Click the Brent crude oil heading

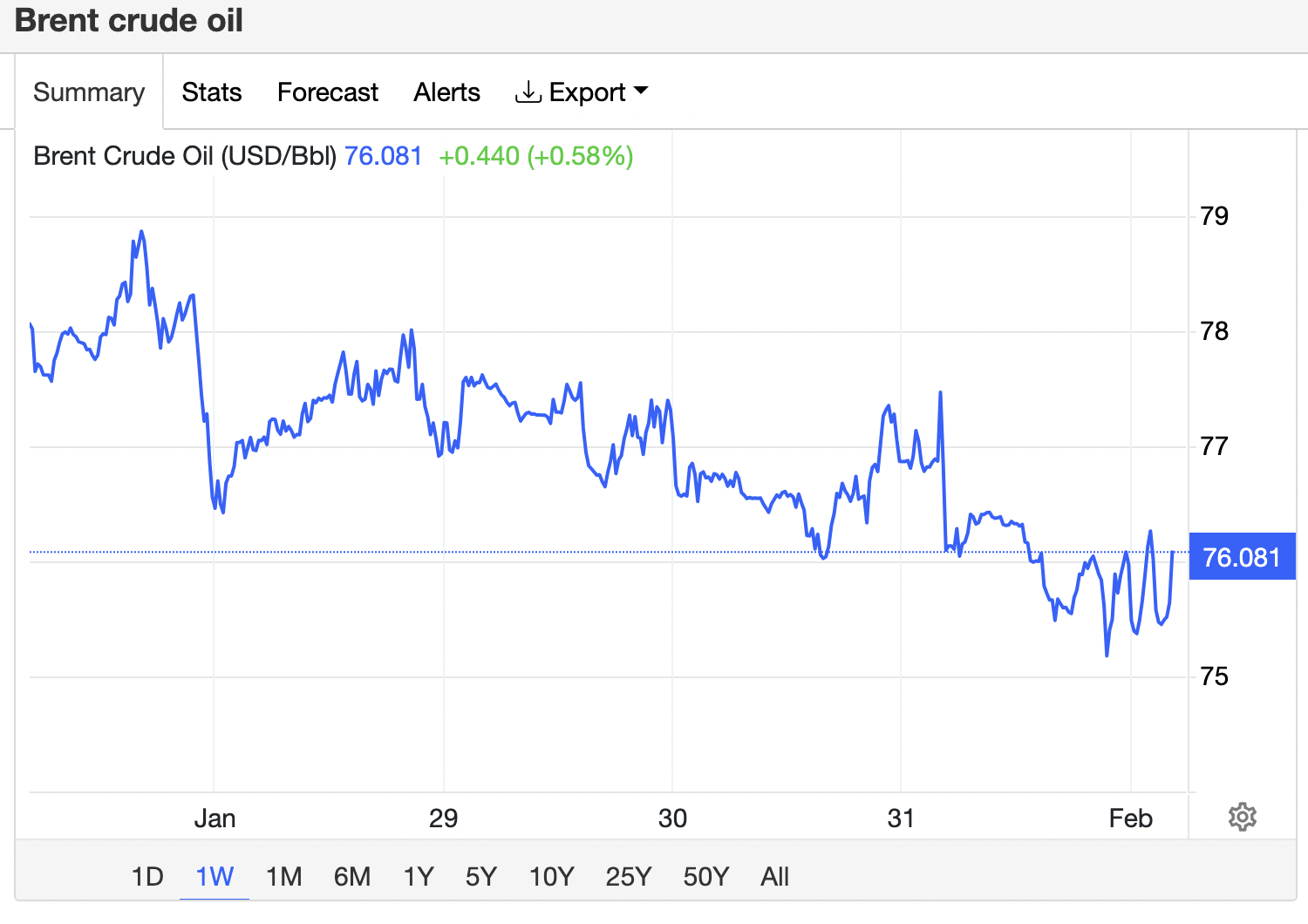pos(129,20)
